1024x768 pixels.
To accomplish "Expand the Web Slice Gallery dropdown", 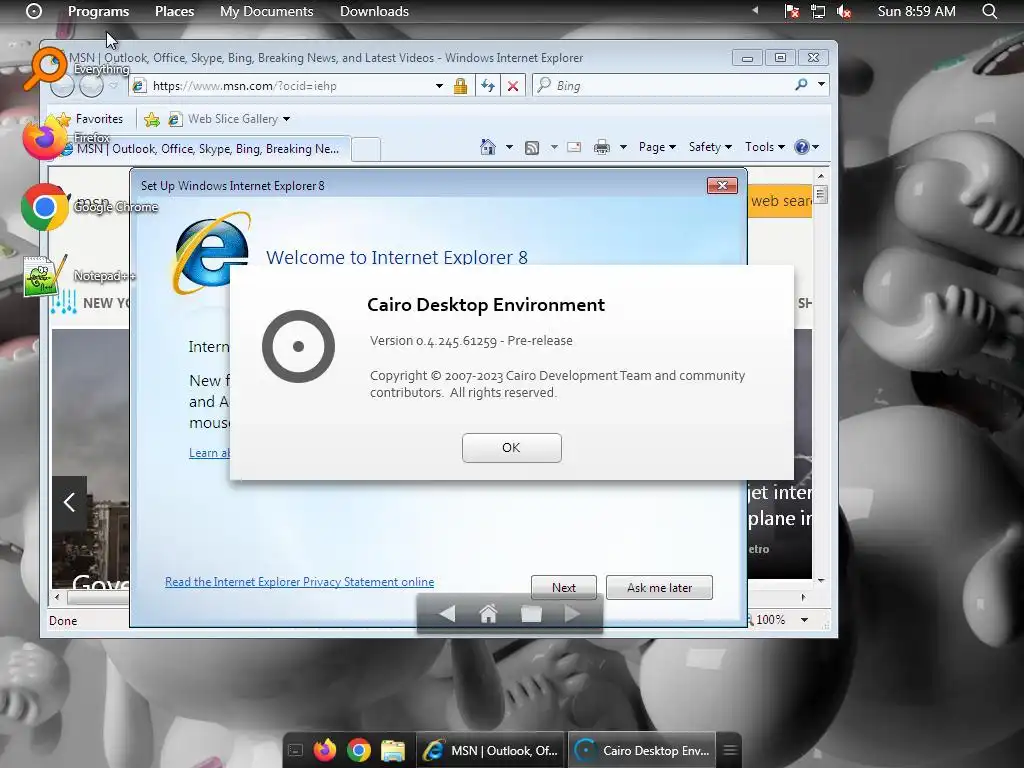I will (x=286, y=120).
